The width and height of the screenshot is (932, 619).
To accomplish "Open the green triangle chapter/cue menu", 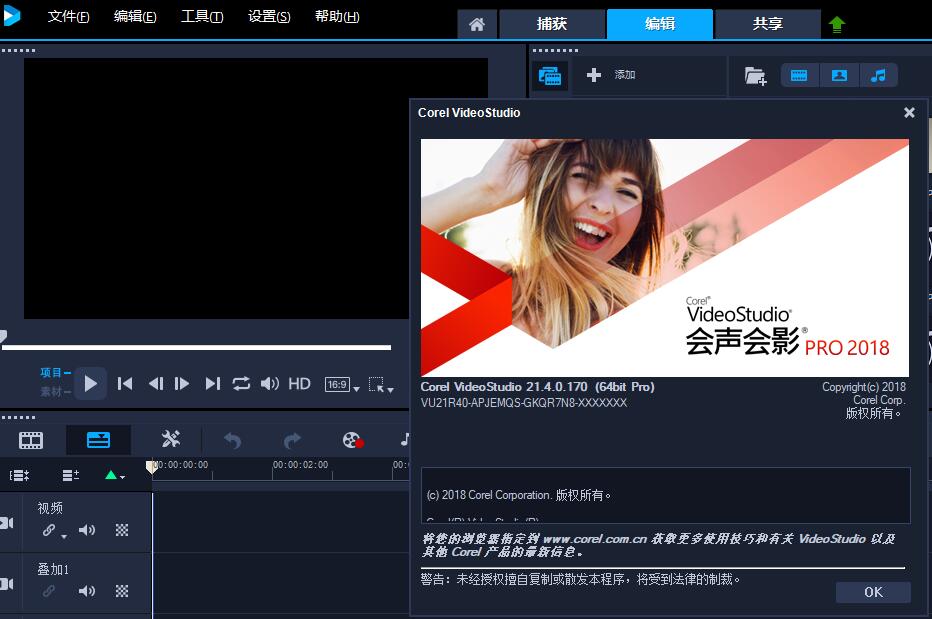I will 114,475.
